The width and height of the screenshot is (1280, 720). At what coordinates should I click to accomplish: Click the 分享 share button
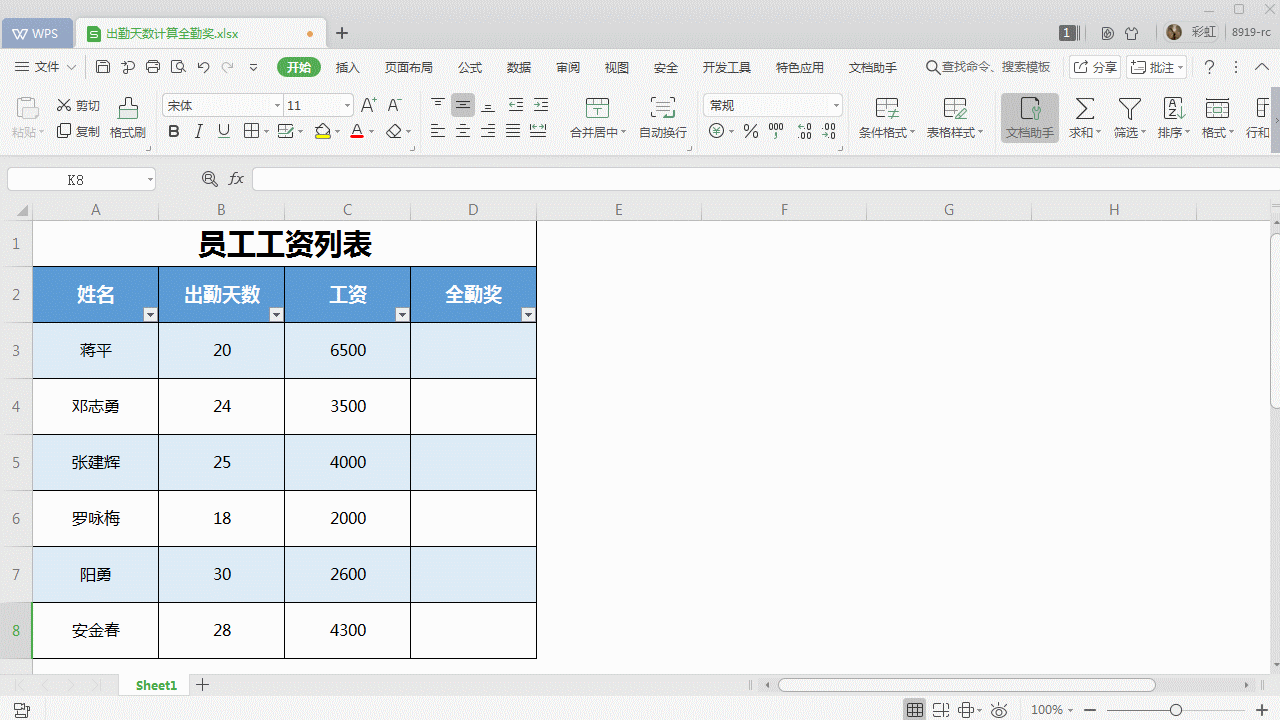1094,67
